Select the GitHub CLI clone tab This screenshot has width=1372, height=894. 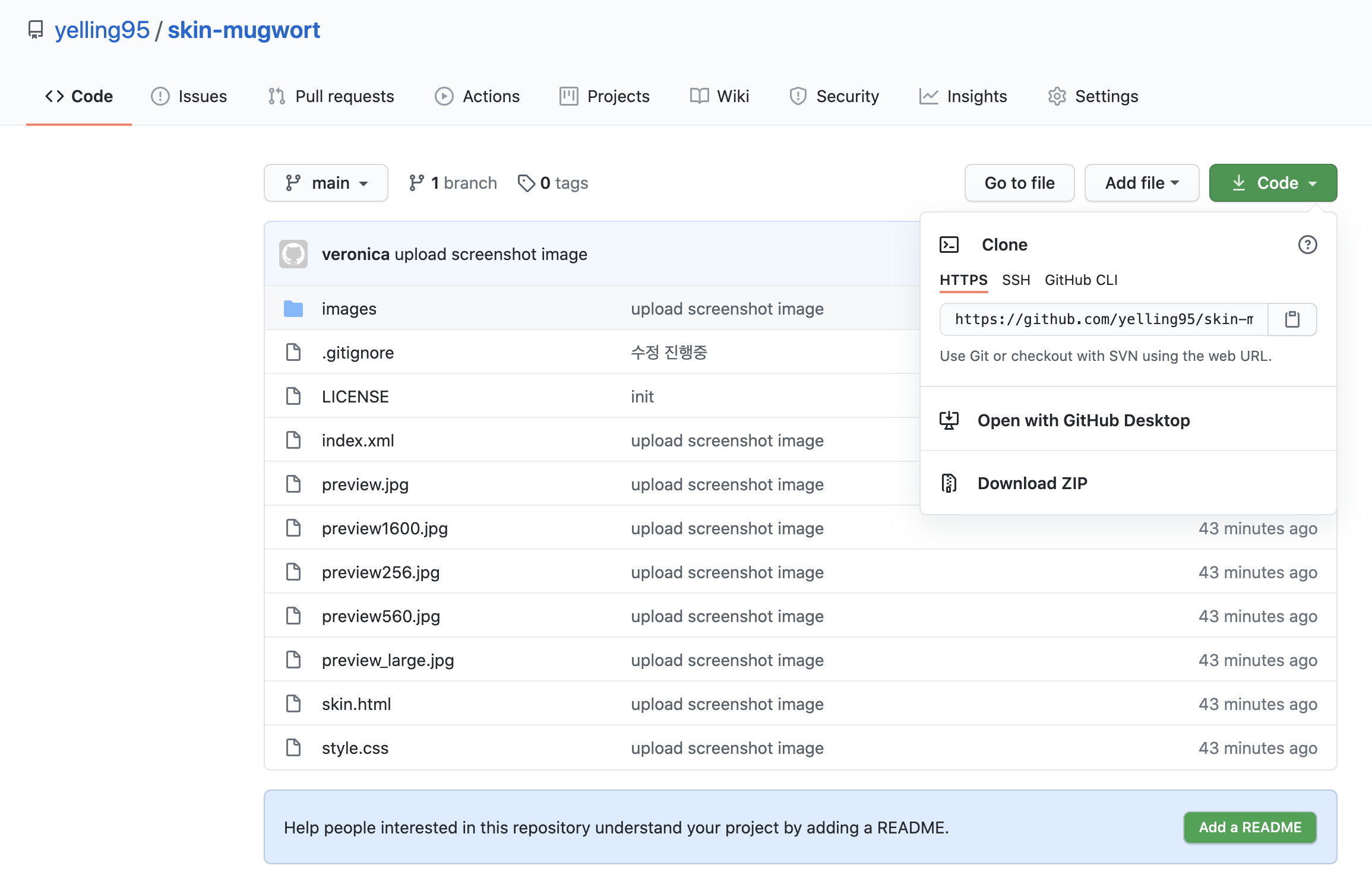[1081, 280]
